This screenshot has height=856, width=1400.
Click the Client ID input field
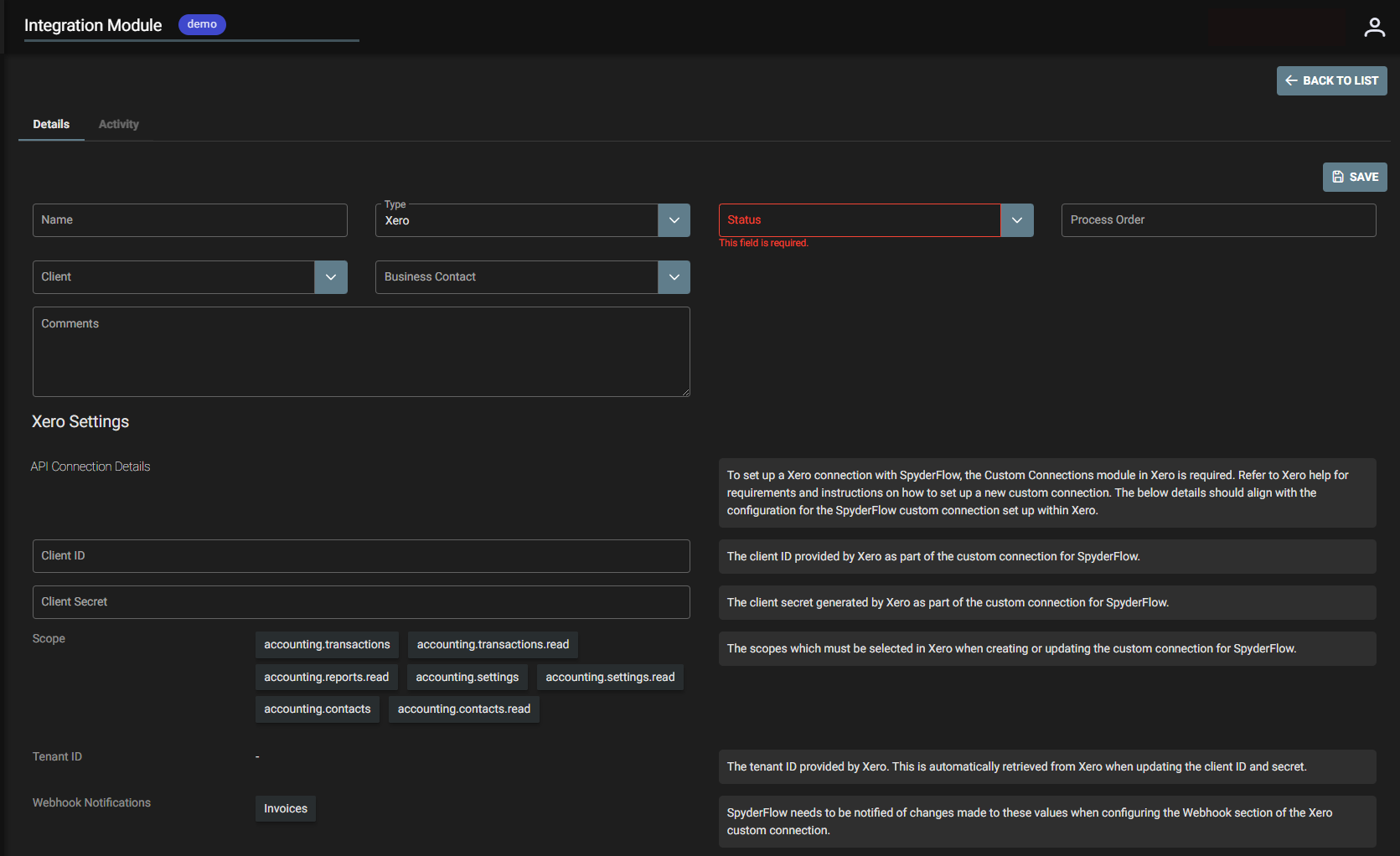(x=361, y=556)
